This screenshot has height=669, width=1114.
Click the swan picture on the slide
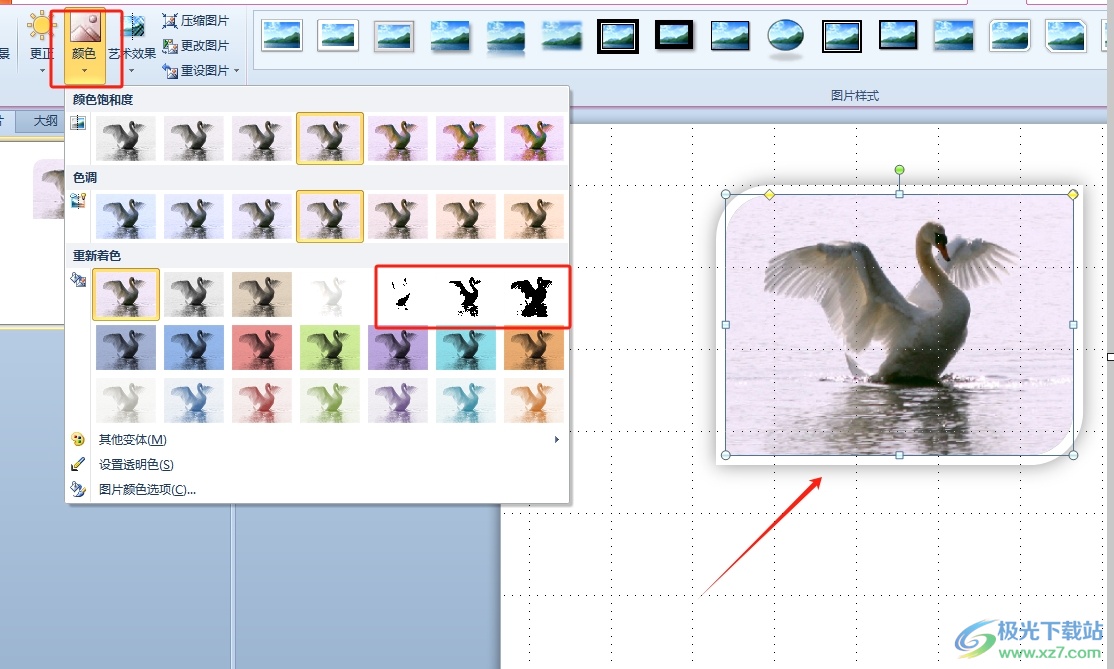tap(899, 325)
